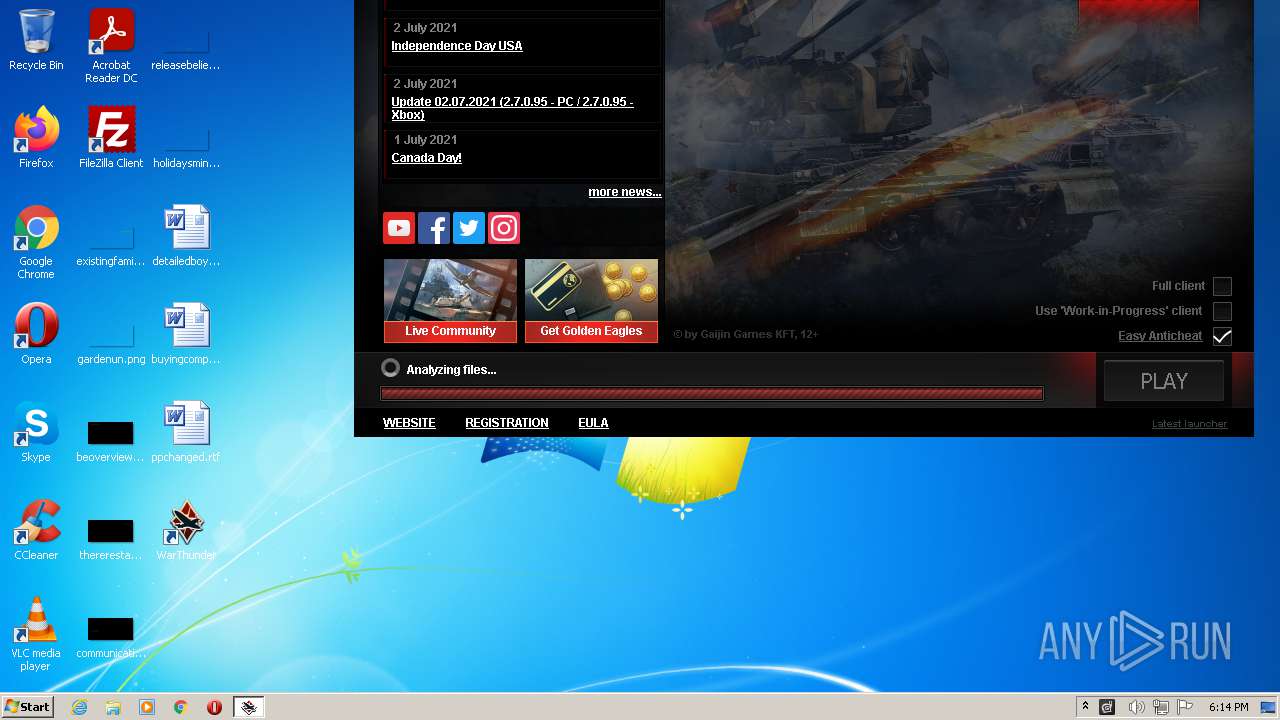Click the Opera taskbar icon
The width and height of the screenshot is (1280, 720).
pos(214,707)
